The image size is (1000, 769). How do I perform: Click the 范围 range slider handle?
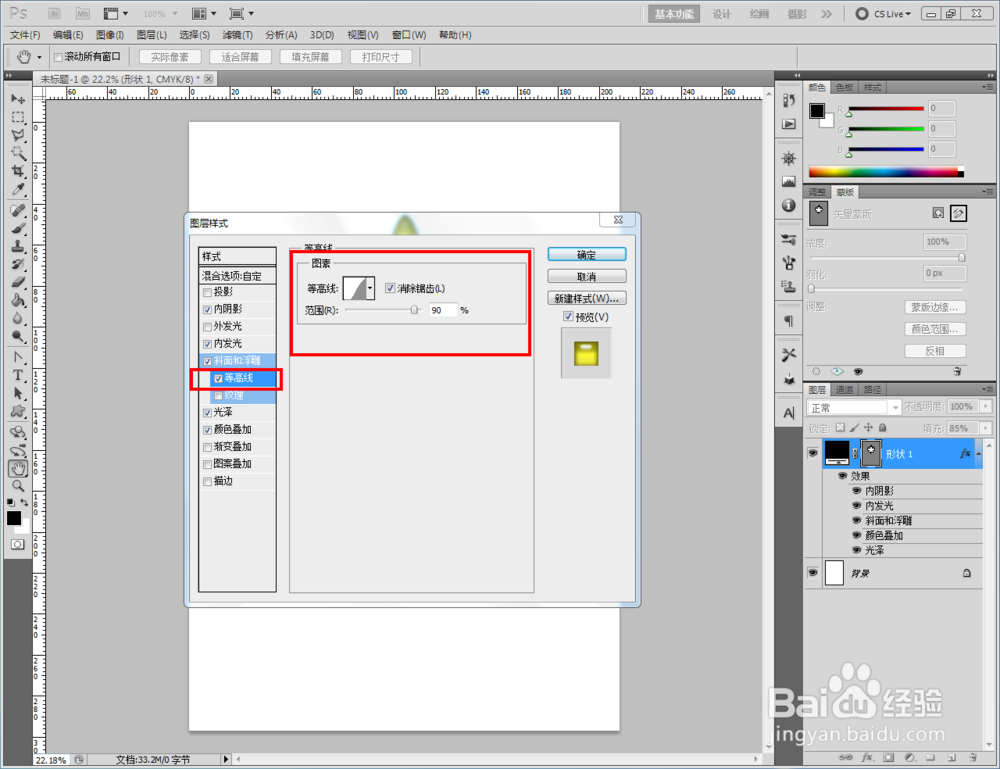(415, 310)
